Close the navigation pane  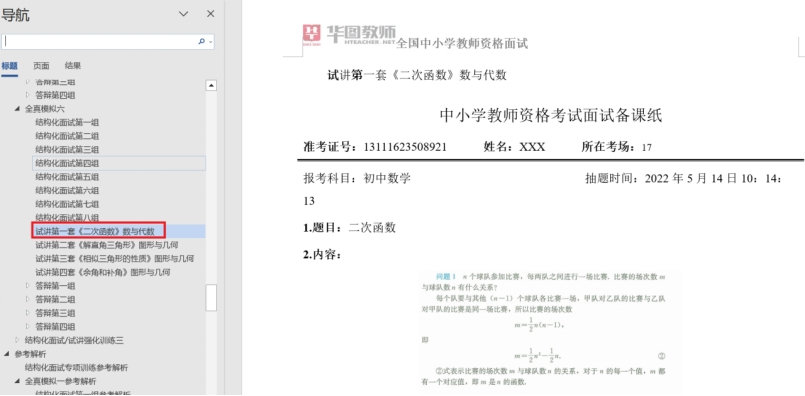(x=210, y=14)
